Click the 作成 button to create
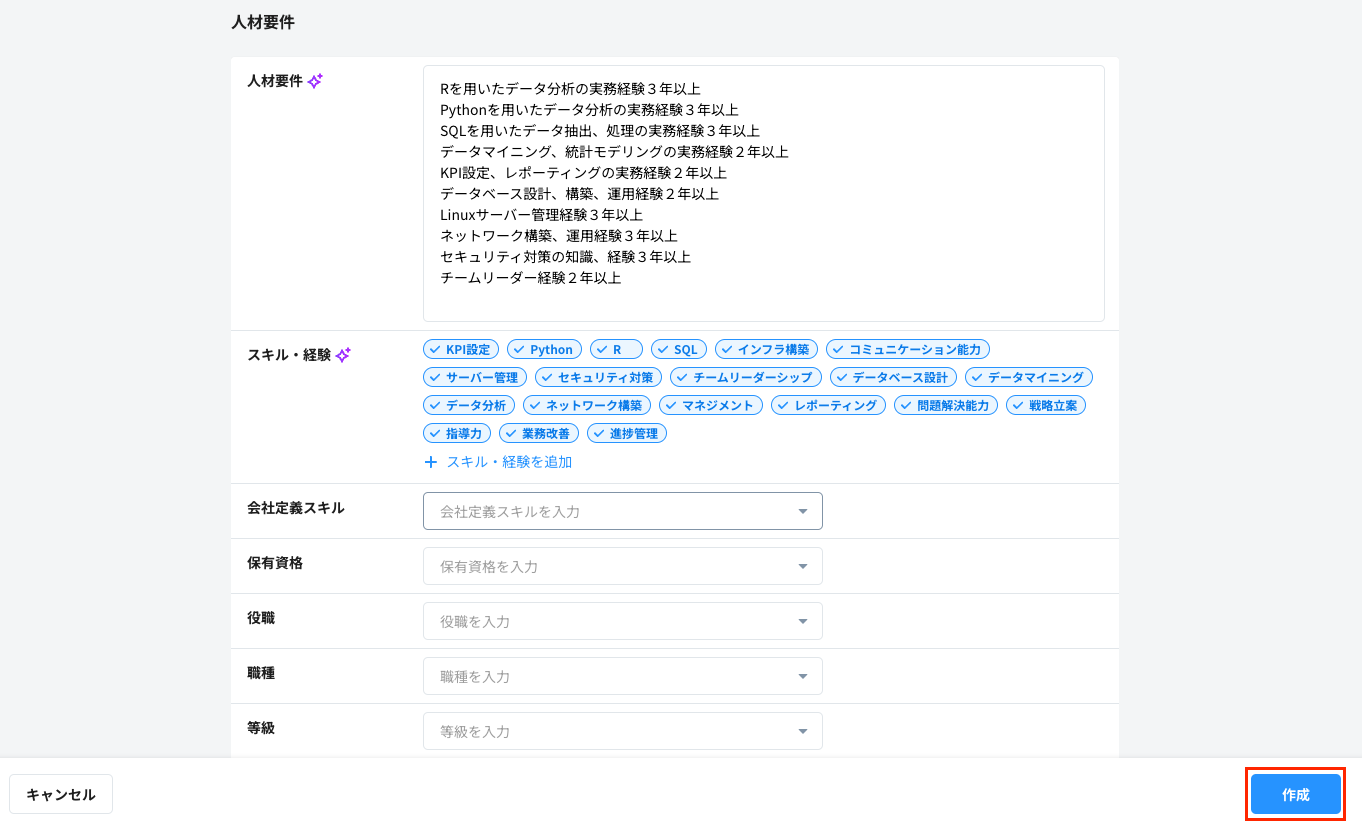Screen dimensions: 1362x826 1295,794
